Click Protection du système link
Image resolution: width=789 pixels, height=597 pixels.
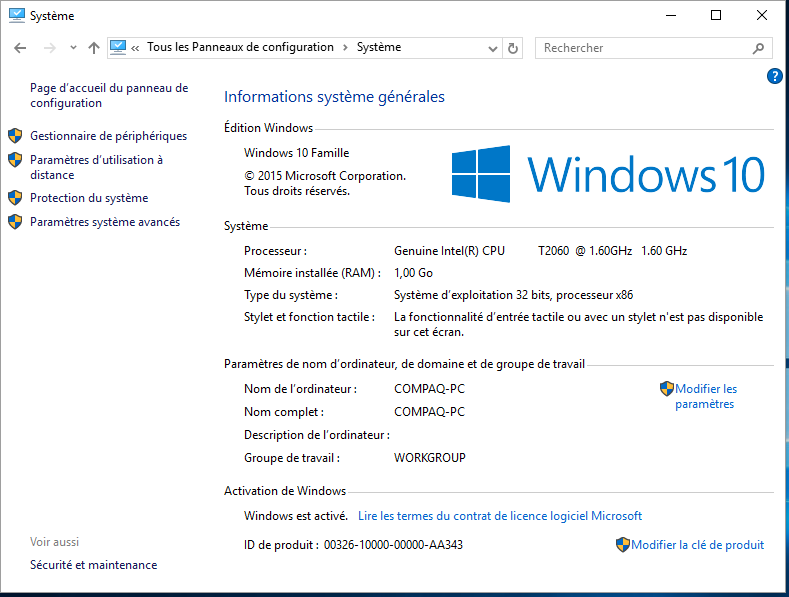tap(89, 198)
